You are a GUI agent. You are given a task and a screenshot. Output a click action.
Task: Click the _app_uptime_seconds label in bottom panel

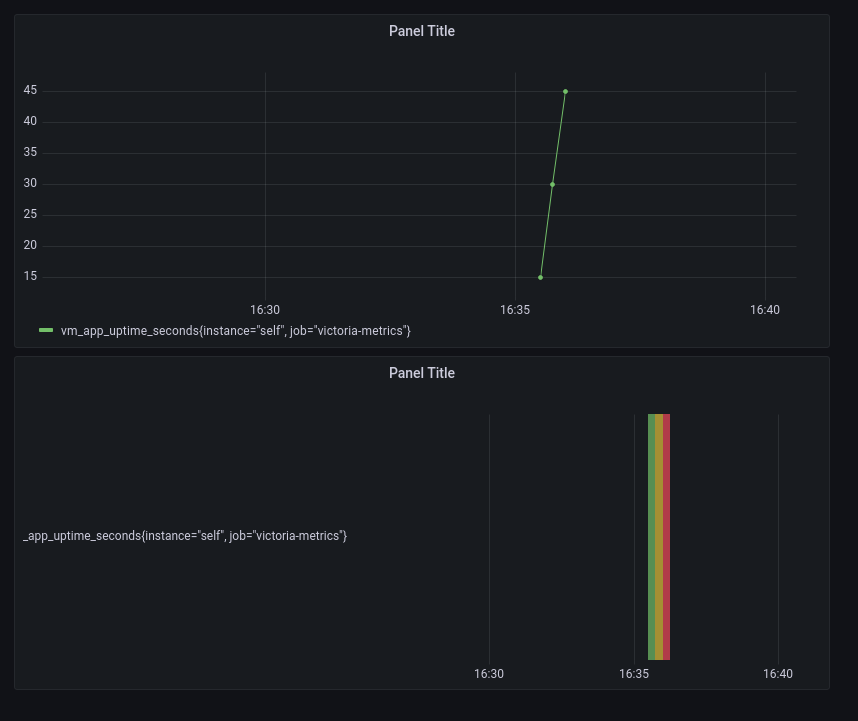tap(184, 536)
